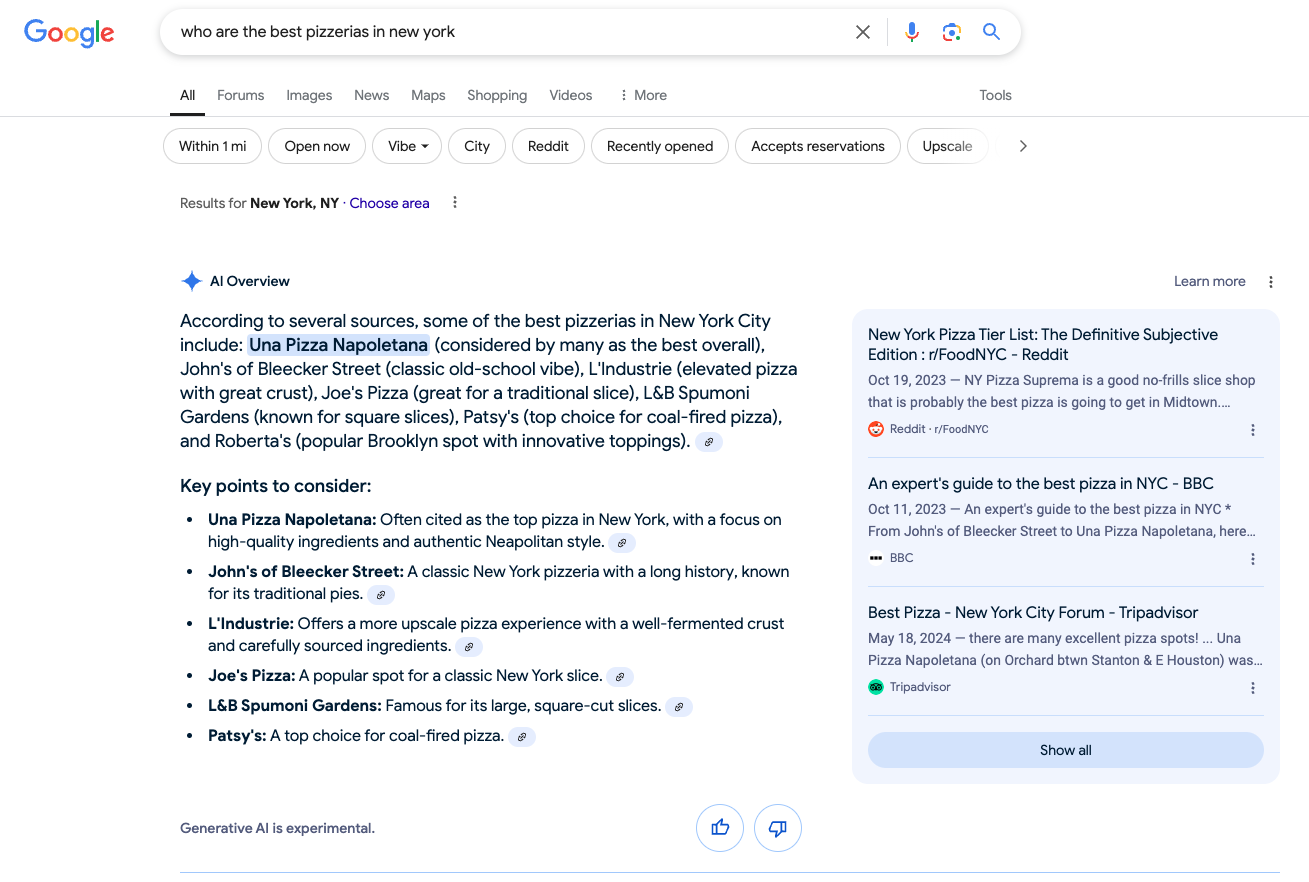Viewport: 1309px width, 882px height.
Task: Open options menu for Tripadvisor source card
Action: tap(1253, 688)
